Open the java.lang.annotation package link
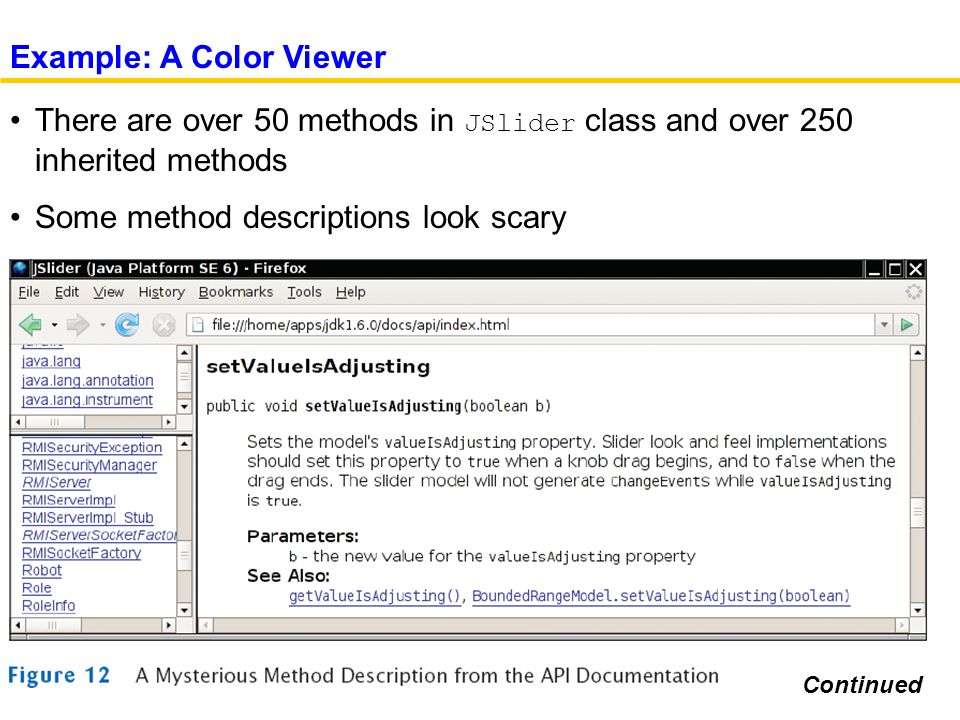This screenshot has height=720, width=960. click(x=88, y=380)
